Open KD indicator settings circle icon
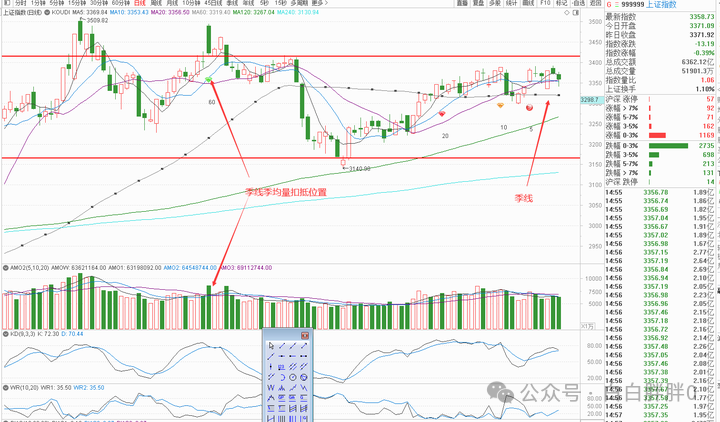 [x=6, y=334]
